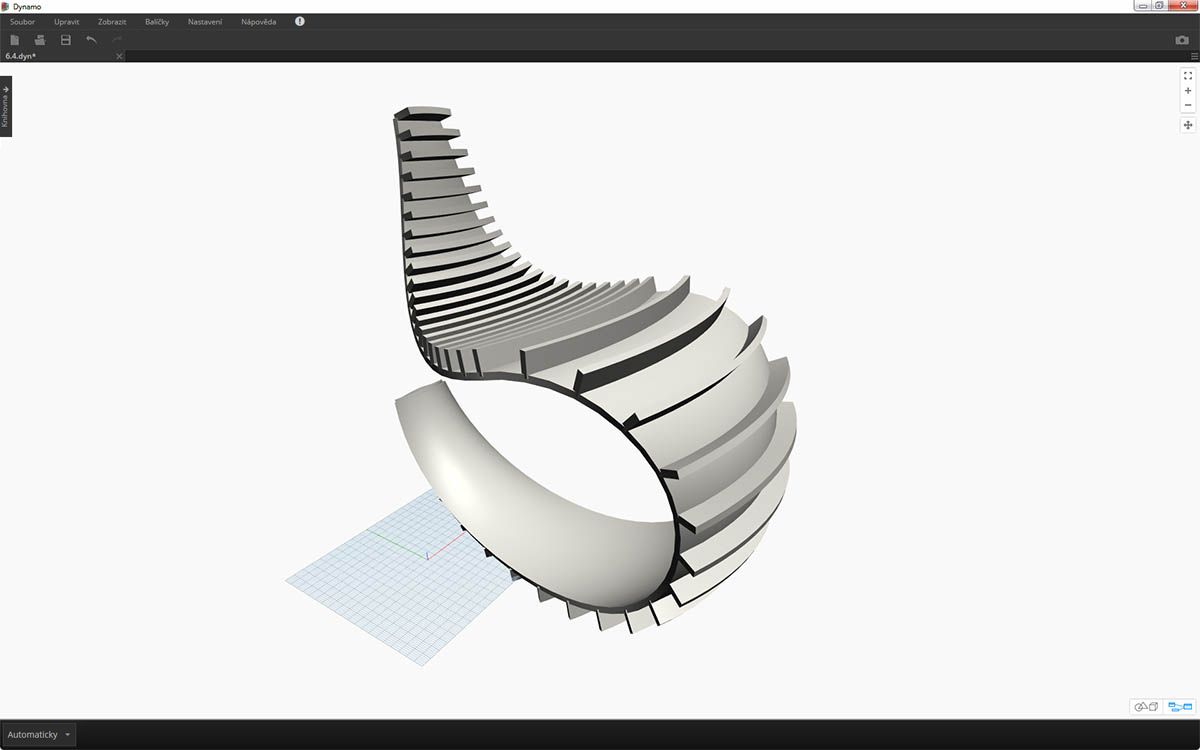Open the Balíčky menu
1200x750 pixels.
coord(157,21)
